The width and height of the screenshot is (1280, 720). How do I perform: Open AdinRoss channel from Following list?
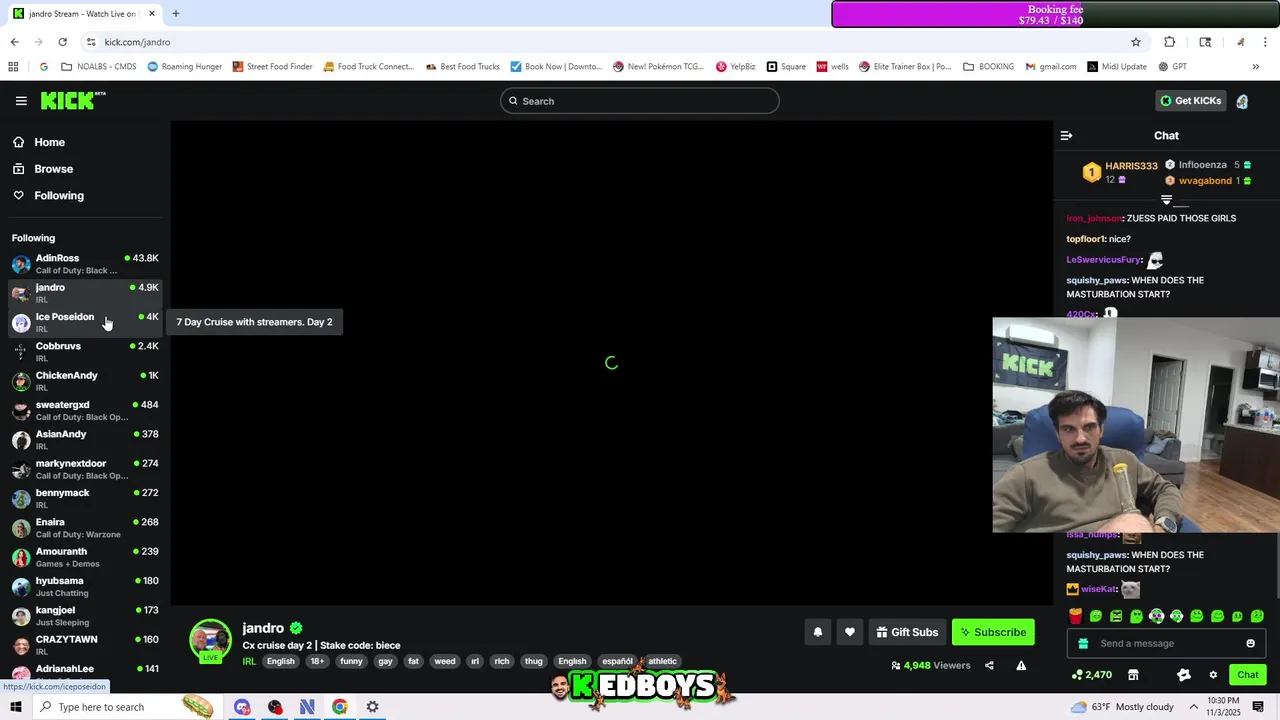tap(84, 264)
